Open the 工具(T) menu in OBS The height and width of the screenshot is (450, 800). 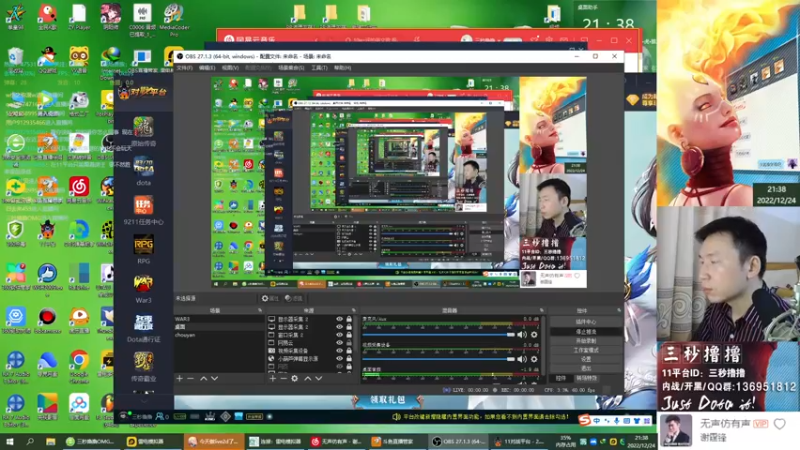coord(319,67)
